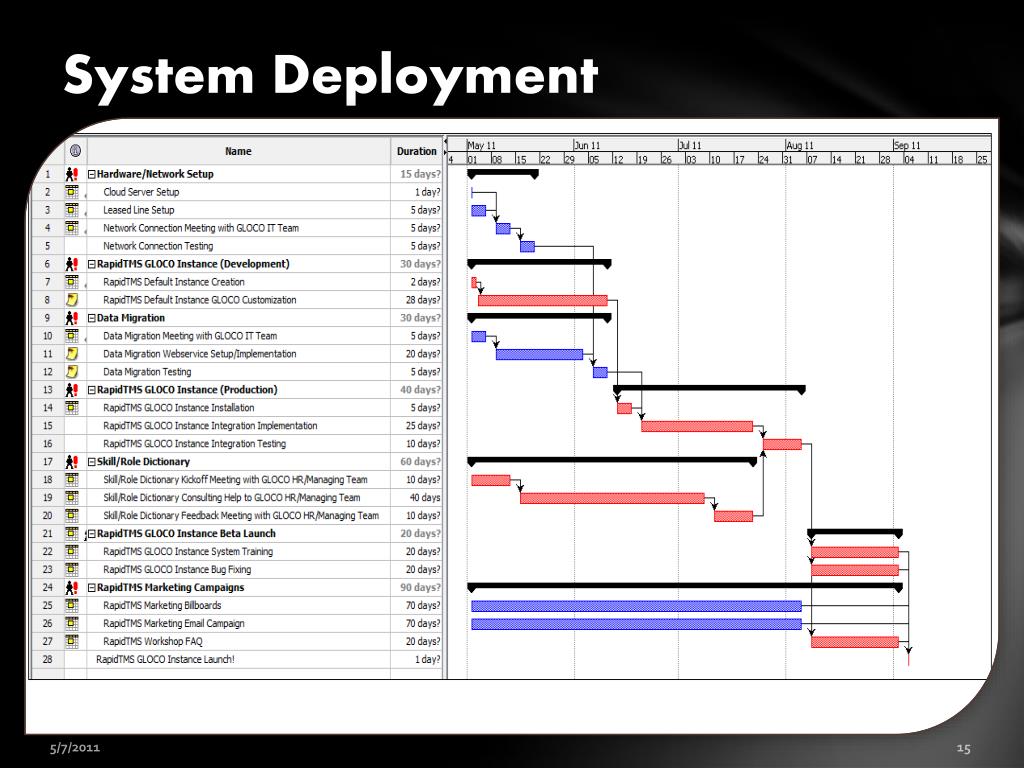This screenshot has height=768, width=1024.
Task: Click the person icon on Instance (Production) row
Action: (72, 390)
